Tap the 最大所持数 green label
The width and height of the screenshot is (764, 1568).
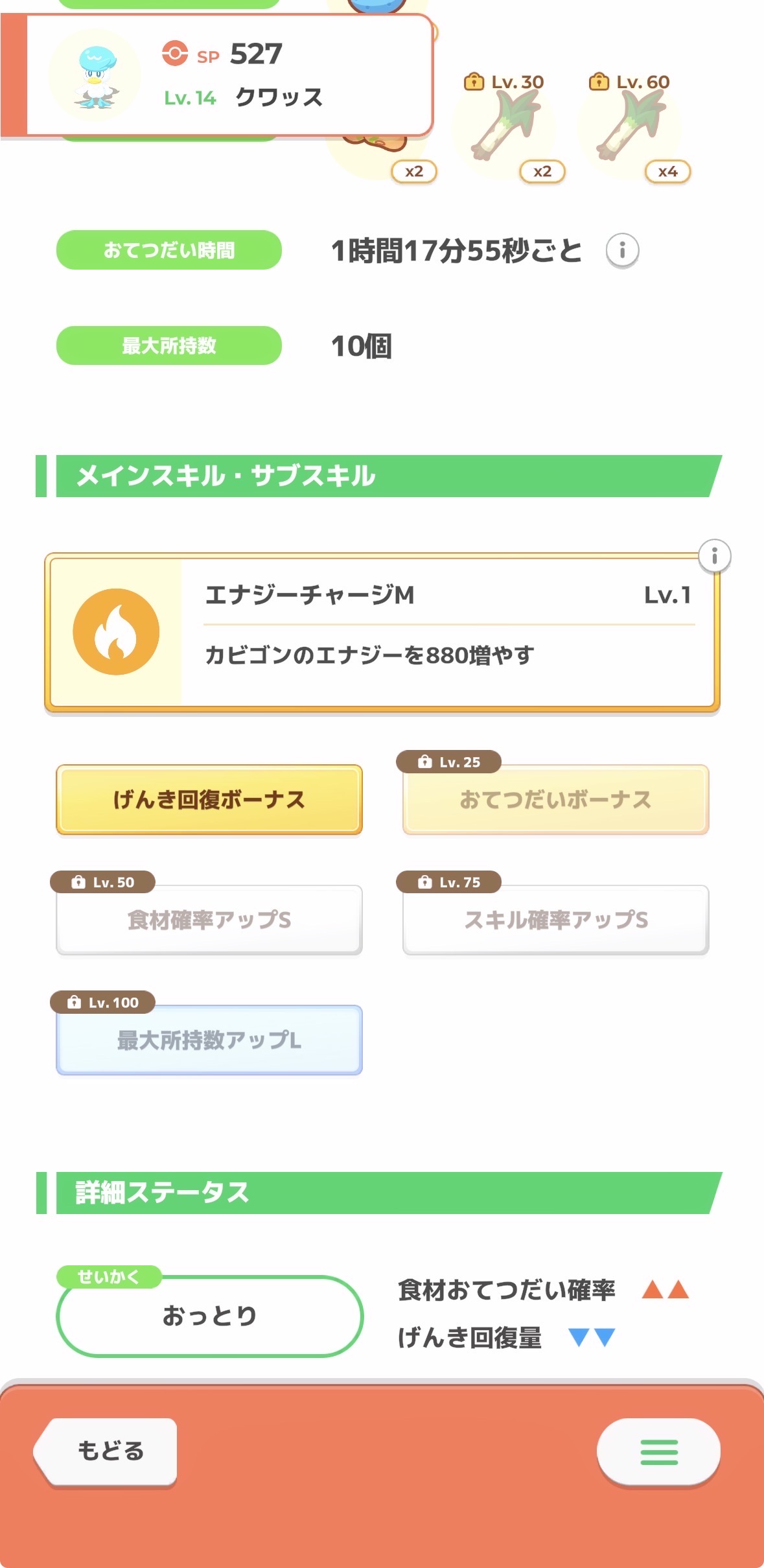[168, 345]
